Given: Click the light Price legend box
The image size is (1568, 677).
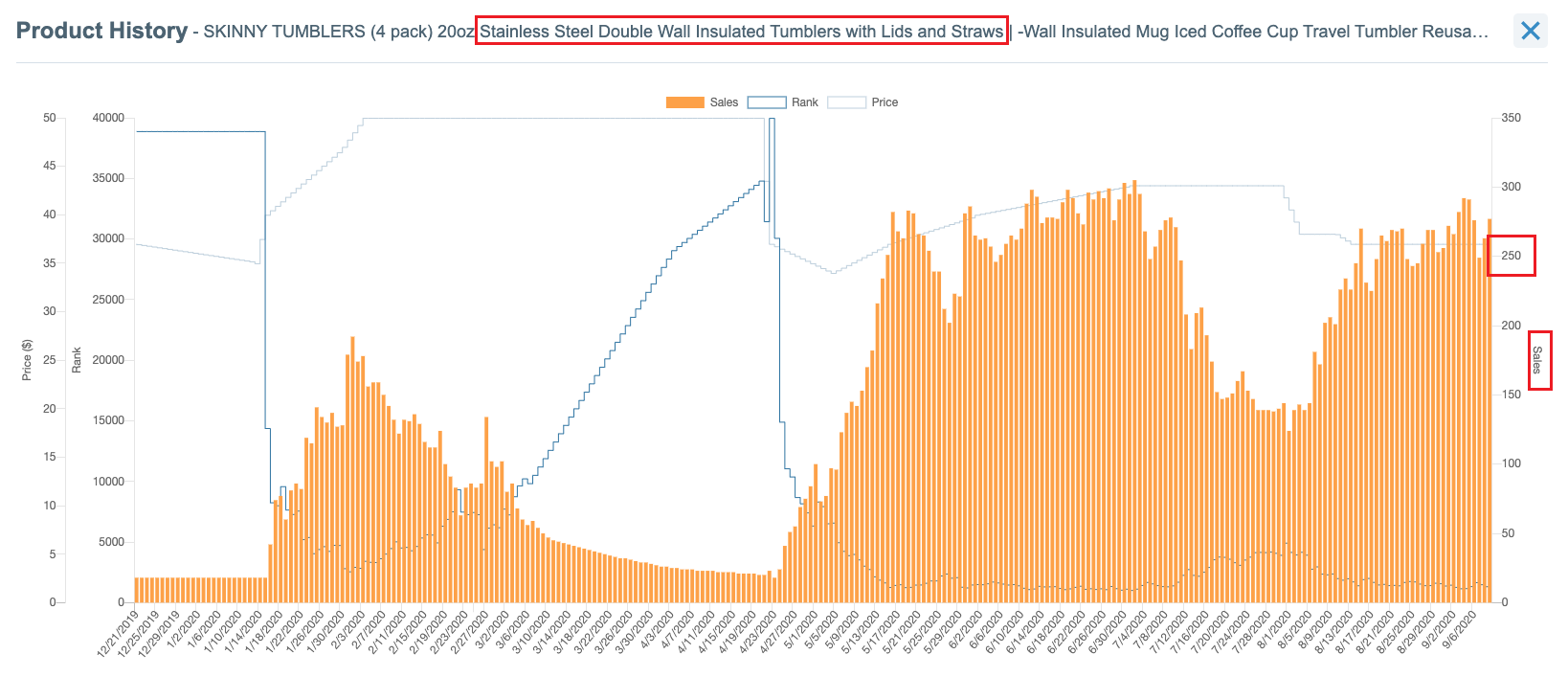Looking at the screenshot, I should pos(846,102).
